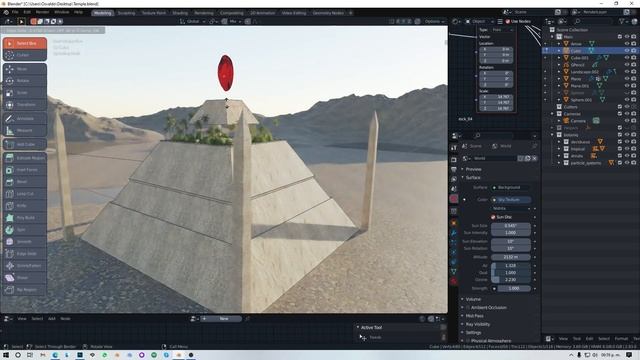
Task: Expand the Cube.001 tree item
Action: pos(559,58)
